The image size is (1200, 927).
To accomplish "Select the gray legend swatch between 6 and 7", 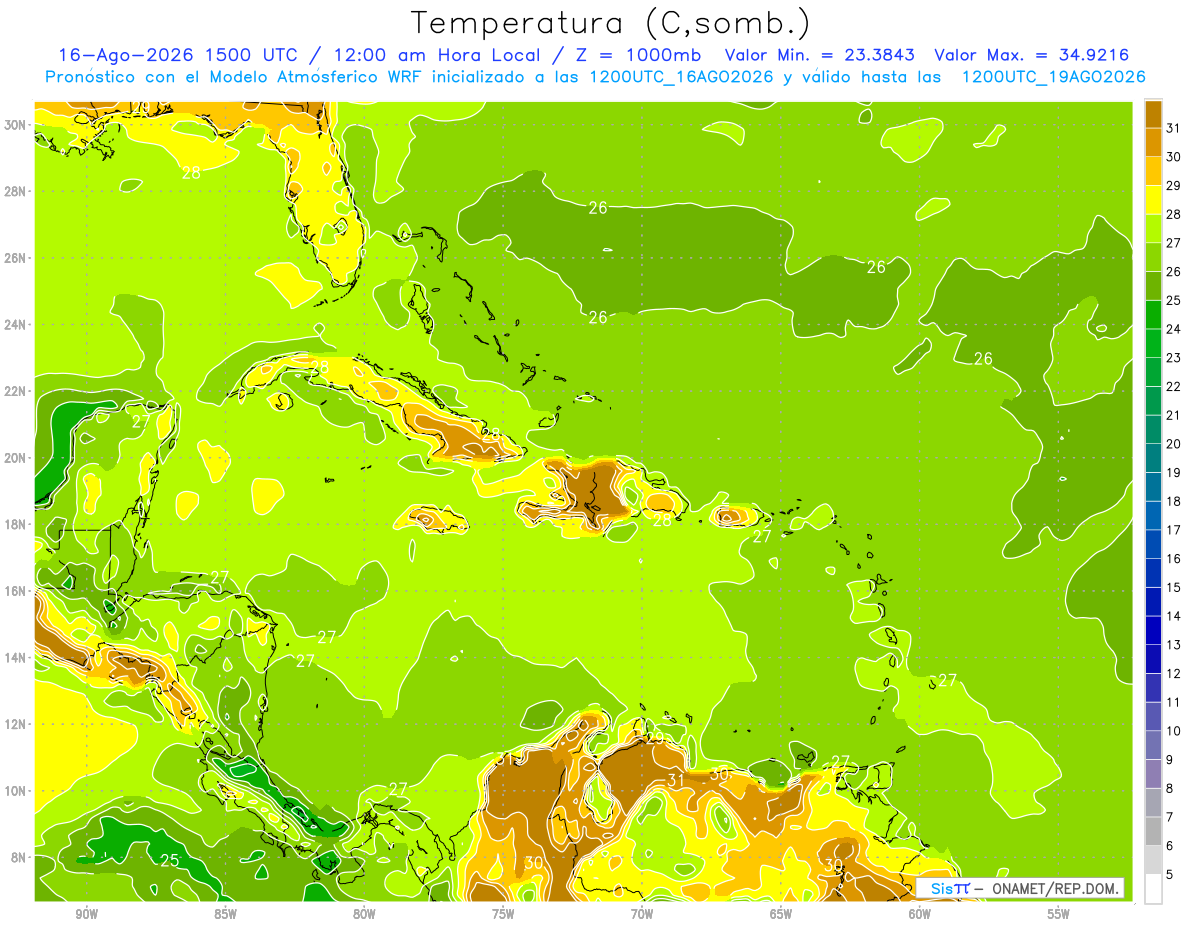I will [x=1153, y=831].
